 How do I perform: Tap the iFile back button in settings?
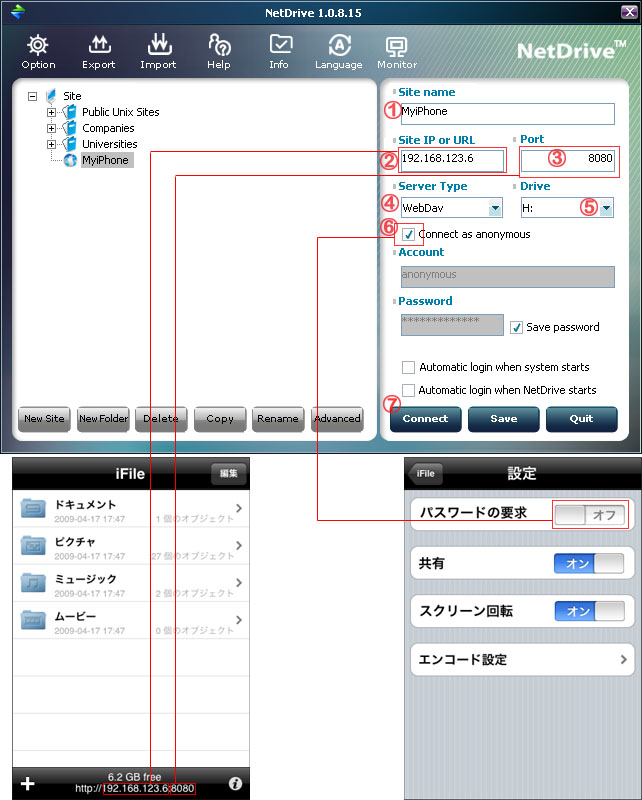click(425, 473)
